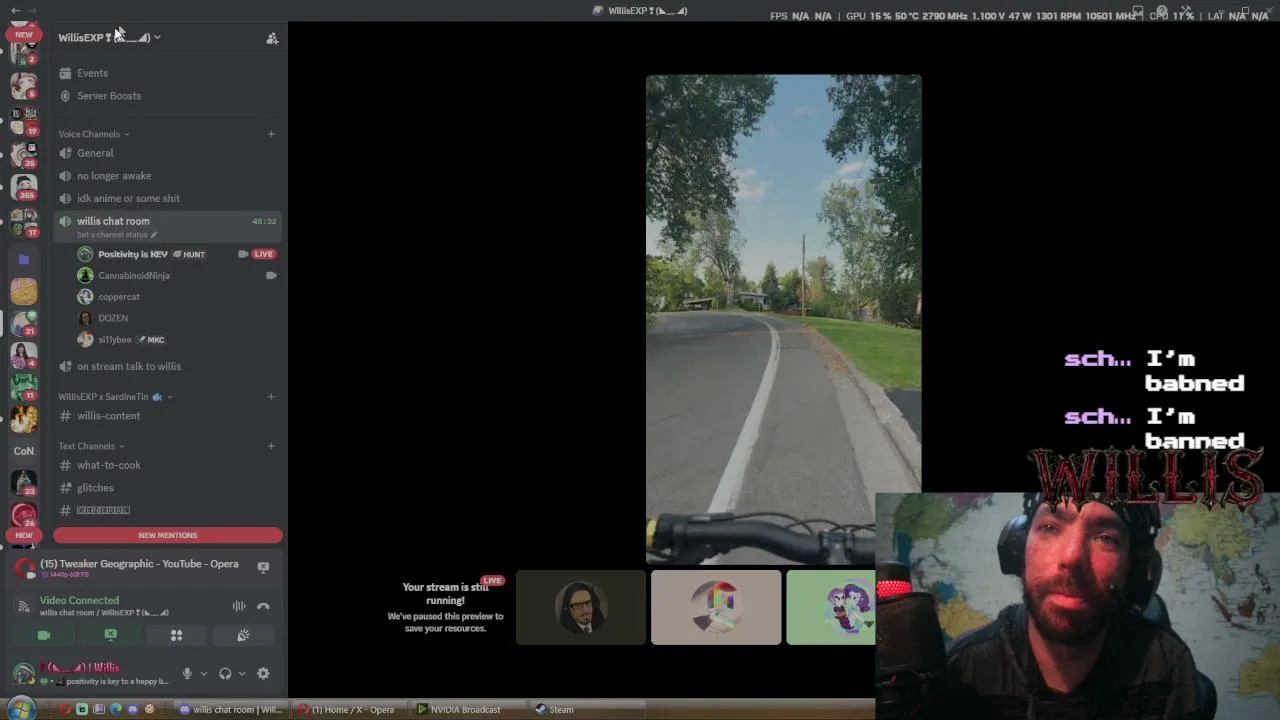
Task: Collapse the WillisEXP x SardineTin category
Action: pyautogui.click(x=116, y=397)
